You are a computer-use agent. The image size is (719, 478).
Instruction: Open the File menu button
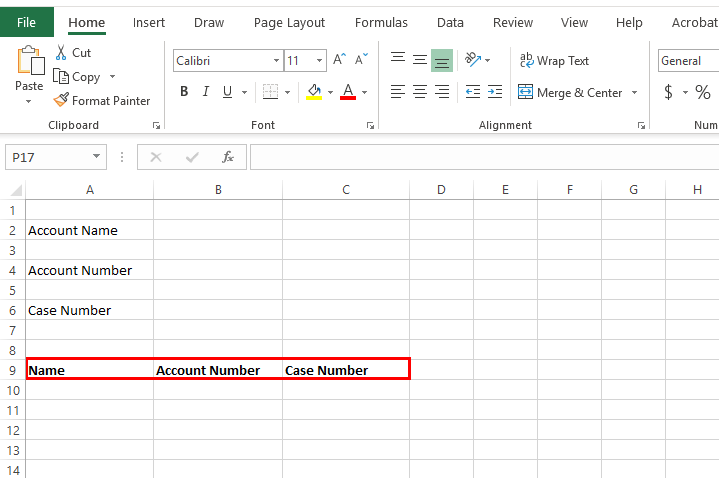(27, 22)
